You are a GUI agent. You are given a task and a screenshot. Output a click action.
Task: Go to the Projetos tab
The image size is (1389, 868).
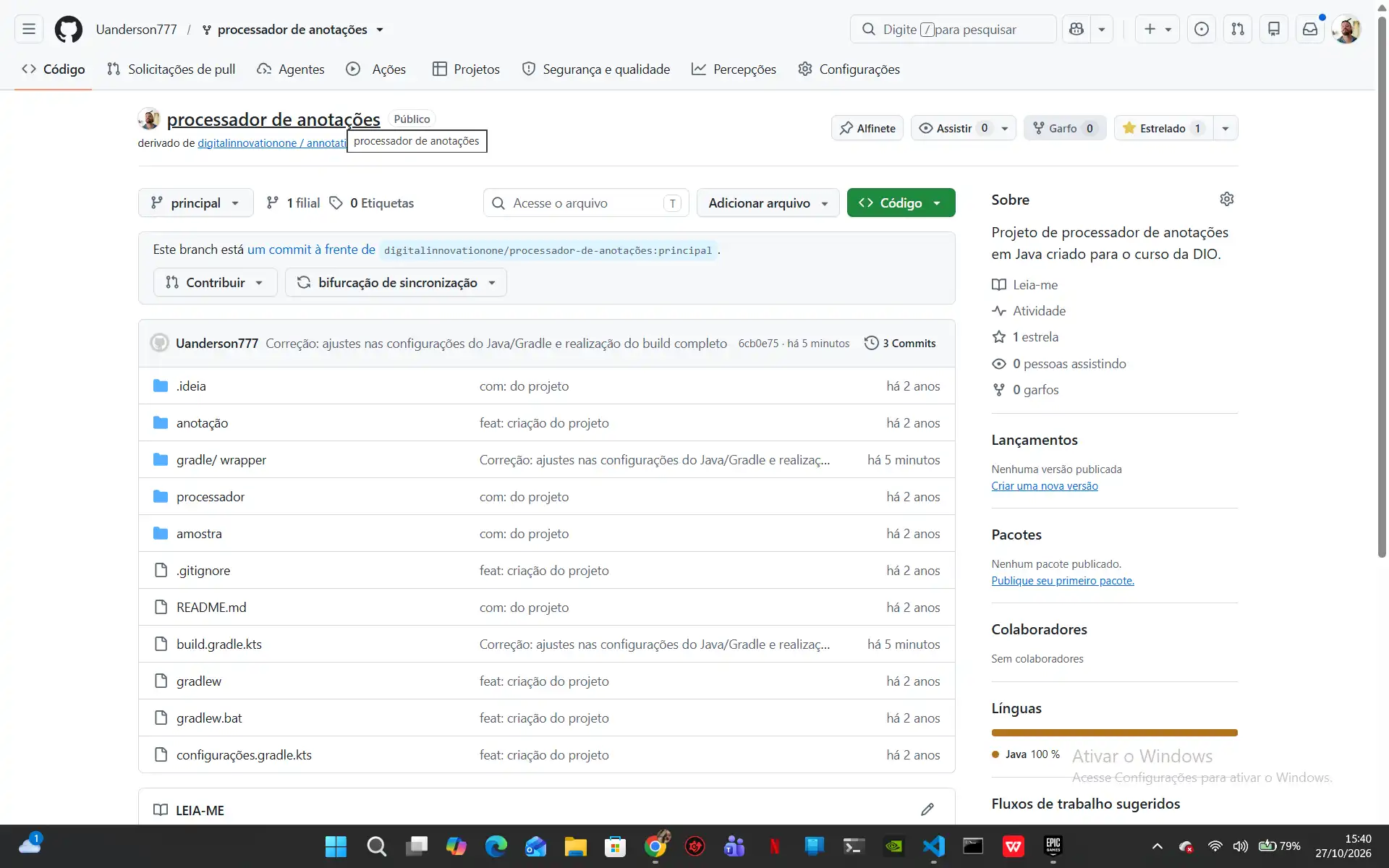click(x=467, y=69)
